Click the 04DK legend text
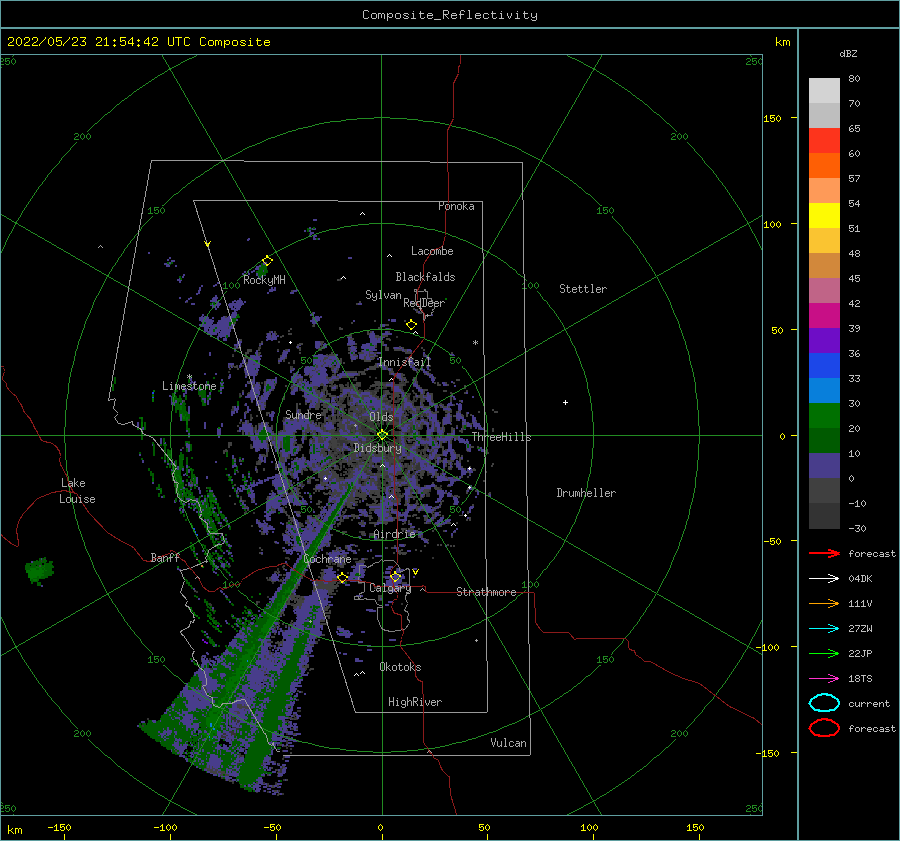This screenshot has height=841, width=900. 860,579
